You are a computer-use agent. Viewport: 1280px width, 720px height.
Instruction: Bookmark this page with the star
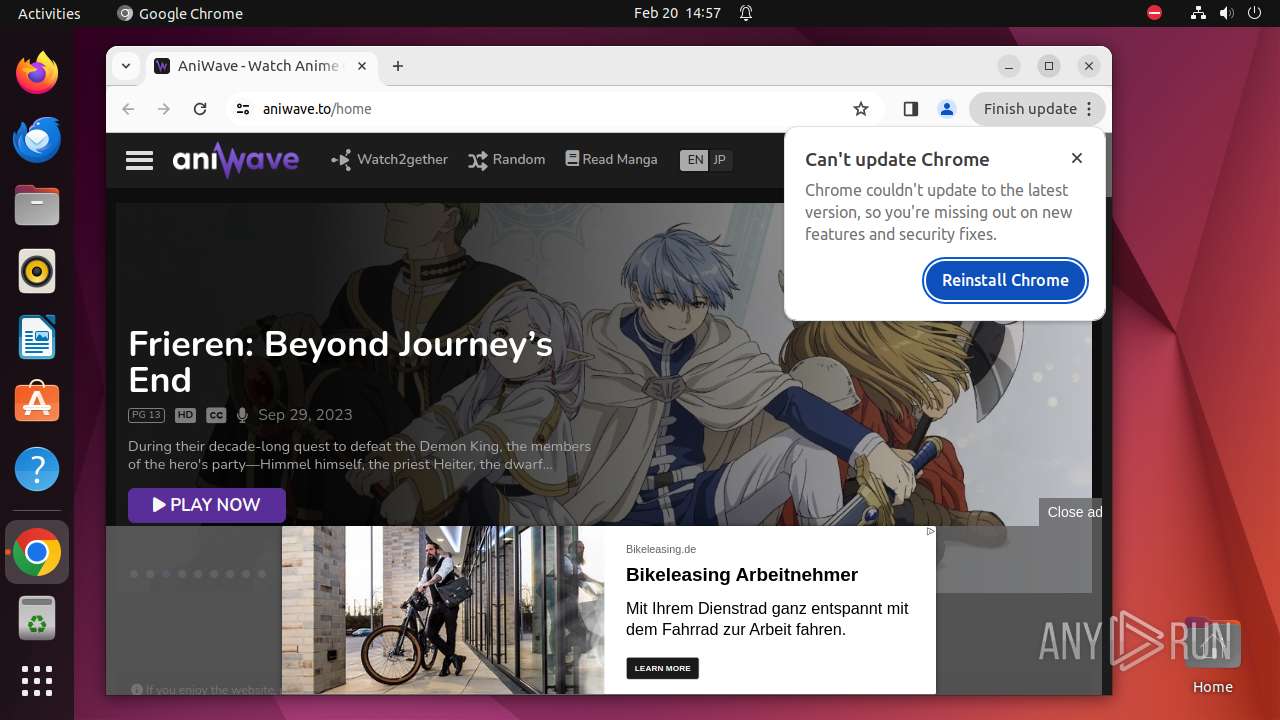[861, 109]
